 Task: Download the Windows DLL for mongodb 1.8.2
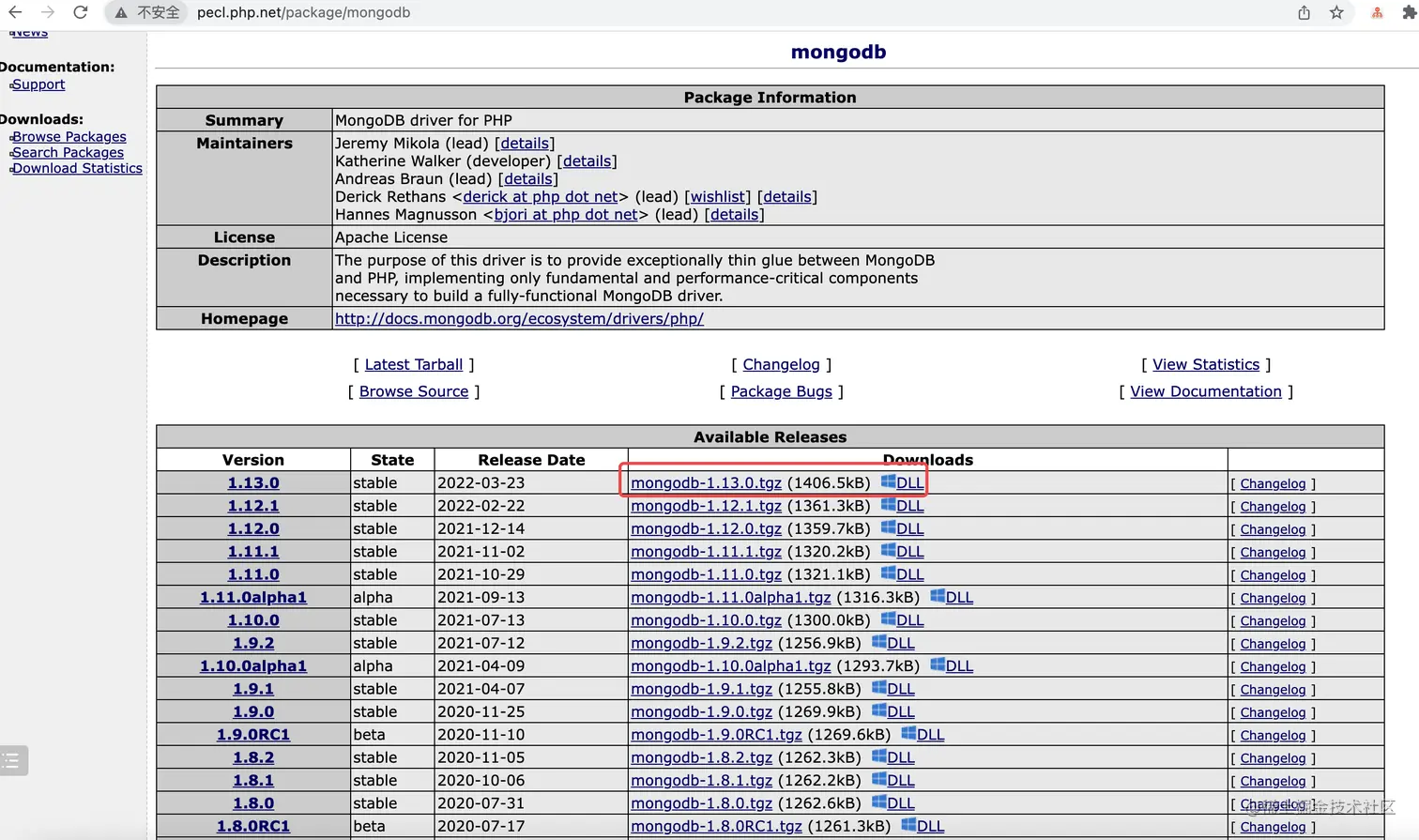[893, 757]
